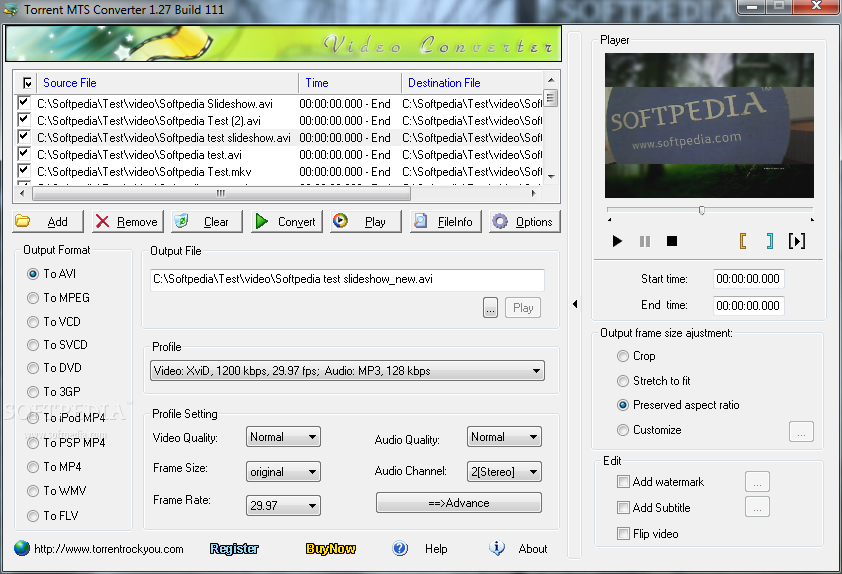
Task: Choose To iPod MP4 output format
Action: 33,418
